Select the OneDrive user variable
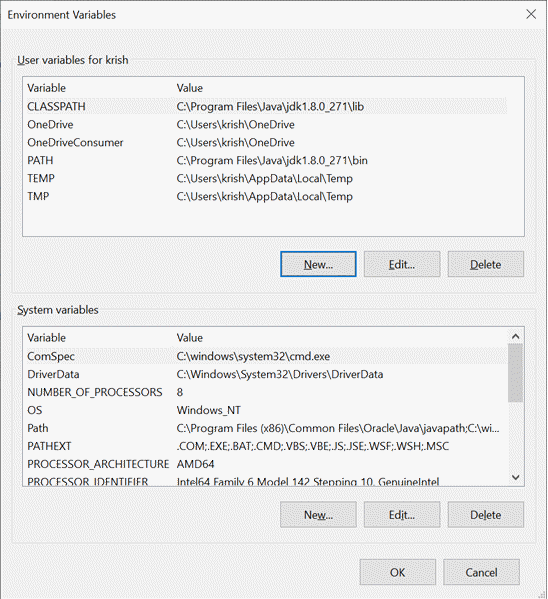Image resolution: width=548 pixels, height=599 pixels. click(x=266, y=125)
